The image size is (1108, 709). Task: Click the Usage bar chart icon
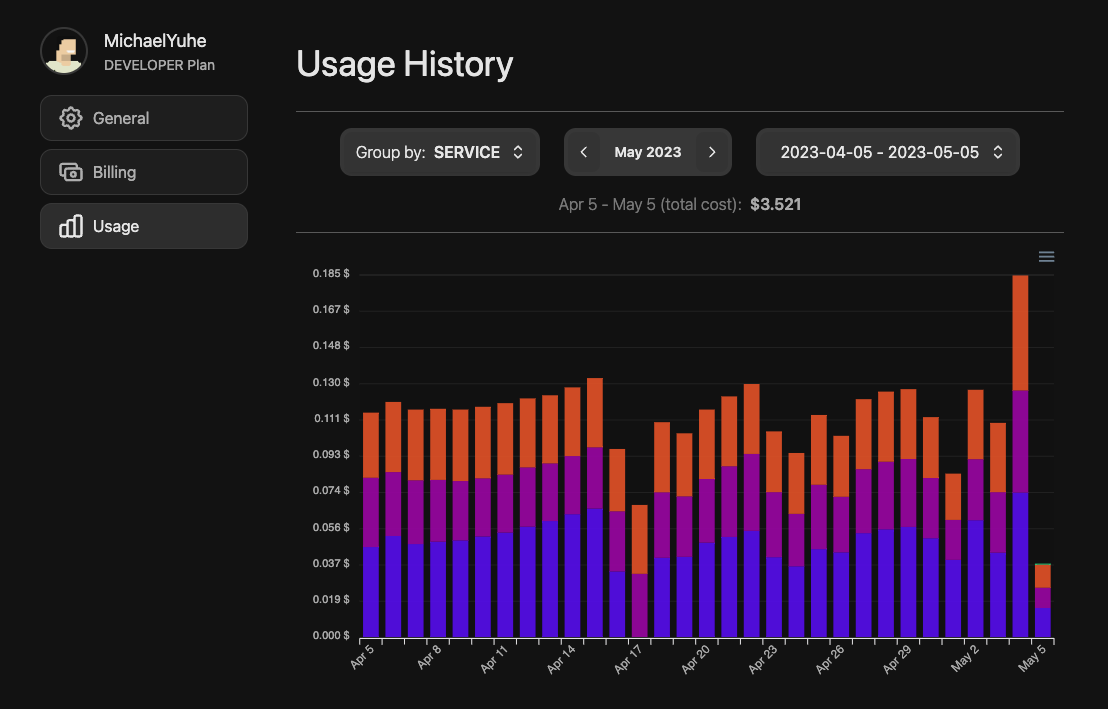tap(70, 226)
